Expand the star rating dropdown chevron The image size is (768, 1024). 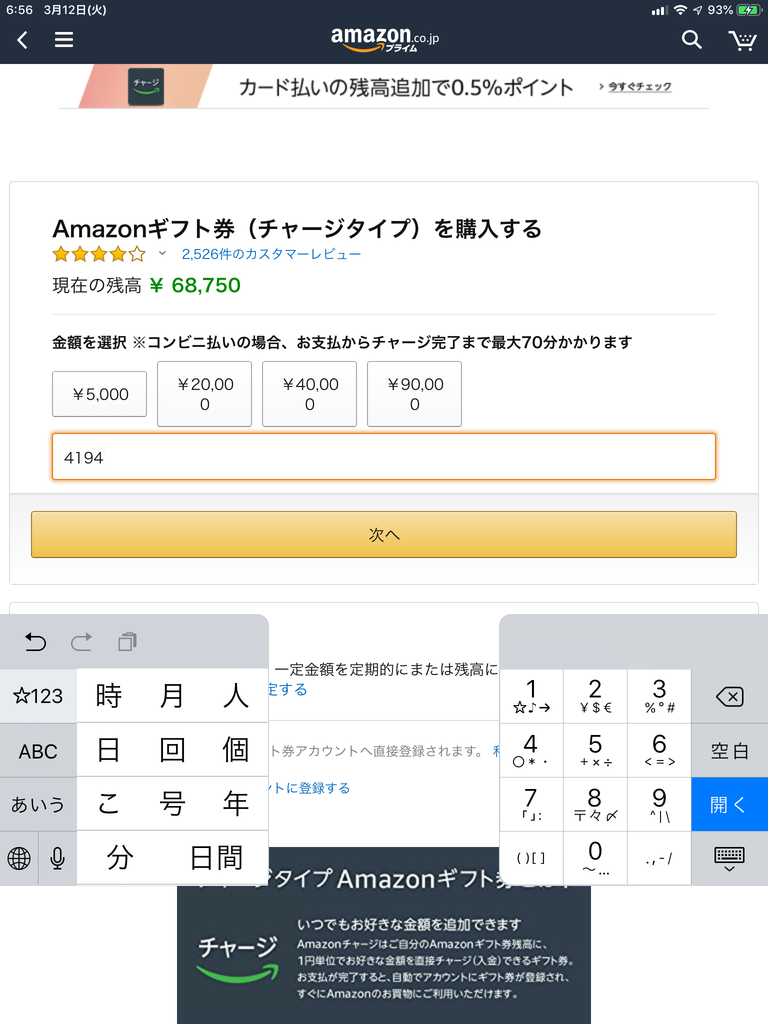click(x=162, y=253)
